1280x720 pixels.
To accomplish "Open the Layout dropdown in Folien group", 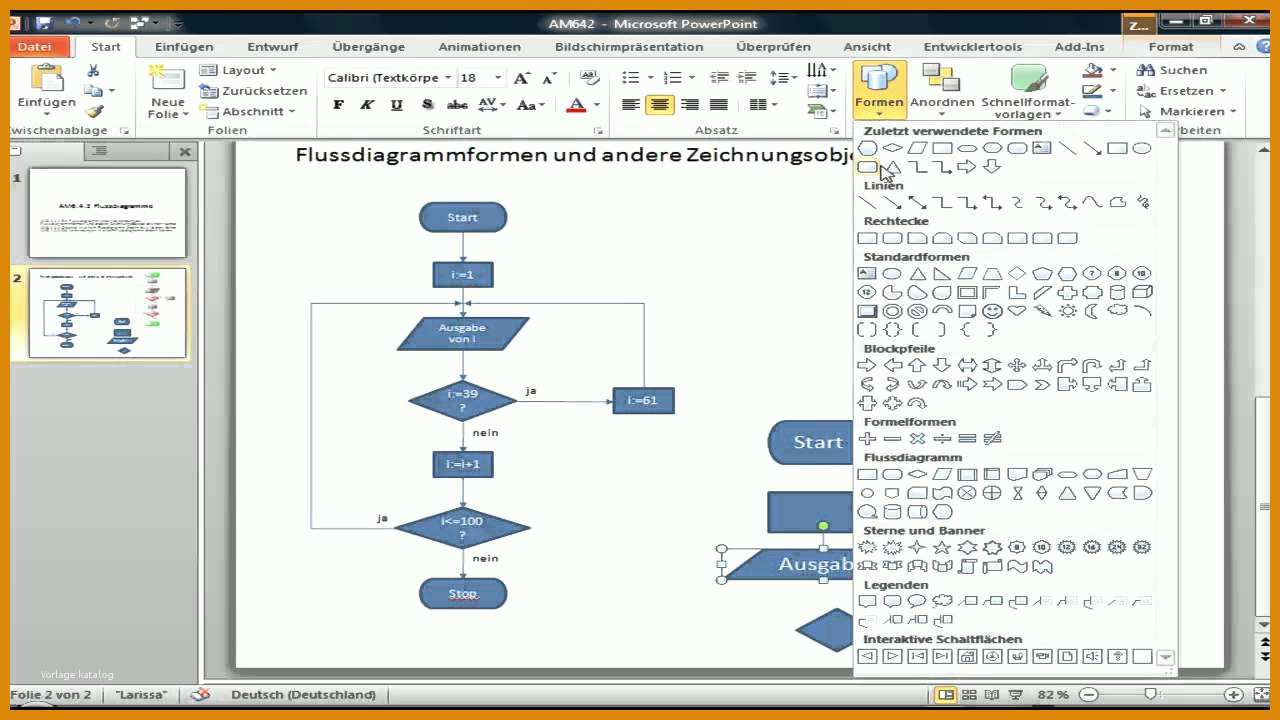I will coord(238,70).
